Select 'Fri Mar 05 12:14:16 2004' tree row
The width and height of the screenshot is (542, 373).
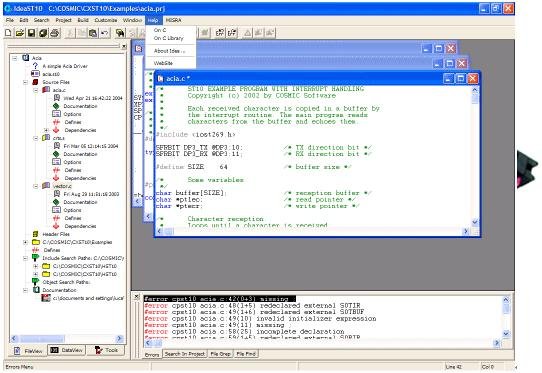tap(91, 146)
